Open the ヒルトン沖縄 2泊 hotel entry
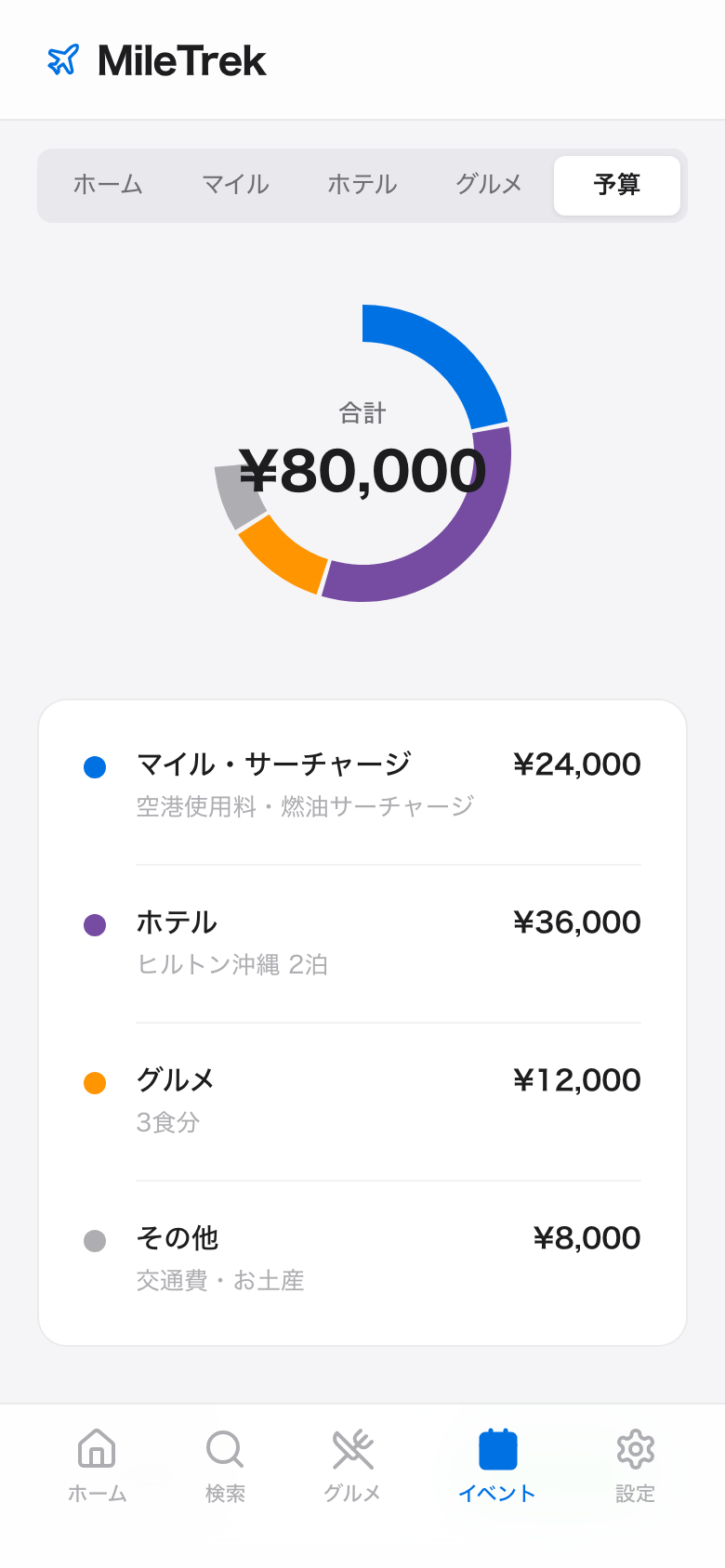This screenshot has height=1568, width=725. pos(362,943)
